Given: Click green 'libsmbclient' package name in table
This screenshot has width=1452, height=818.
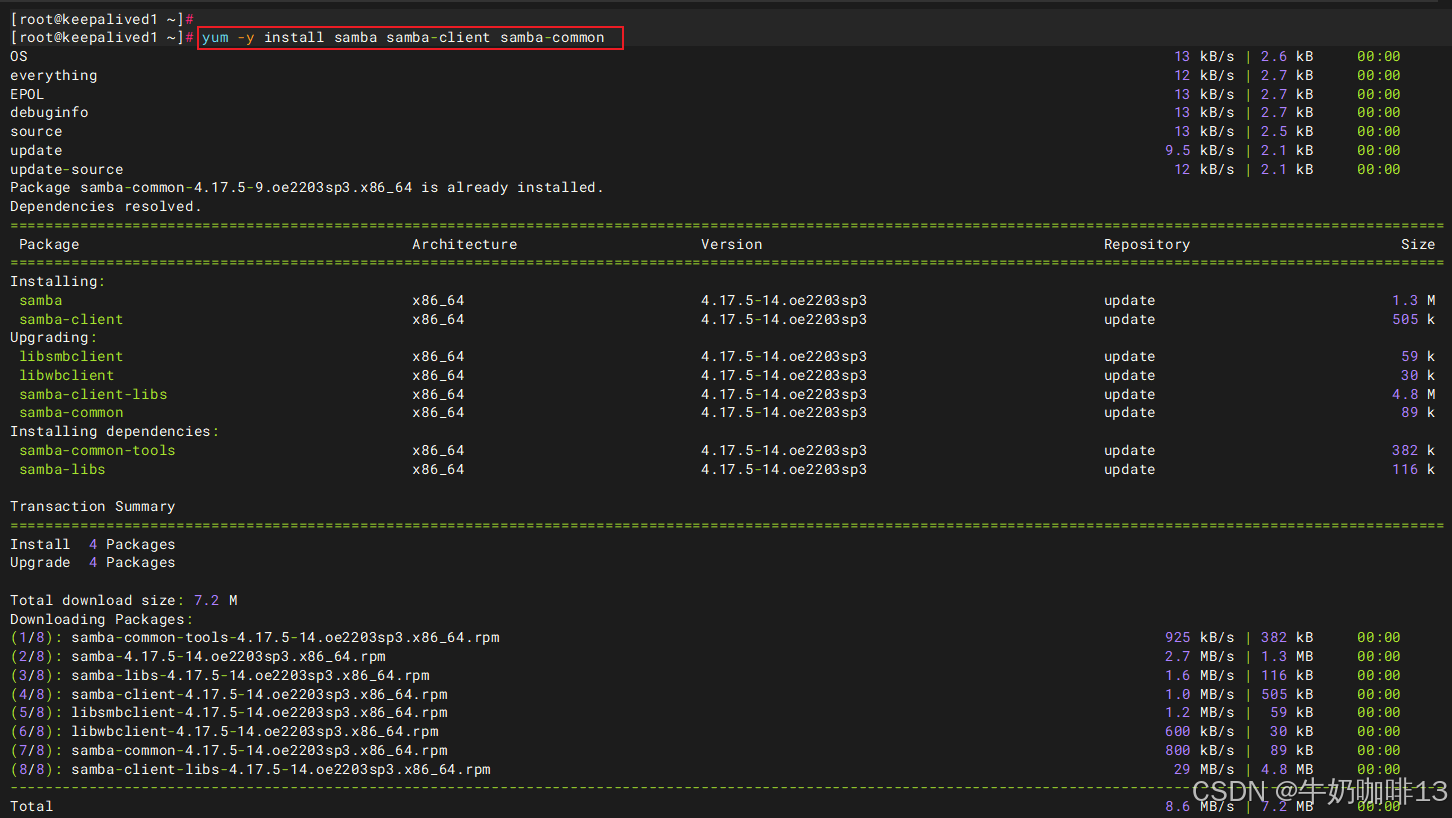Looking at the screenshot, I should point(71,357).
